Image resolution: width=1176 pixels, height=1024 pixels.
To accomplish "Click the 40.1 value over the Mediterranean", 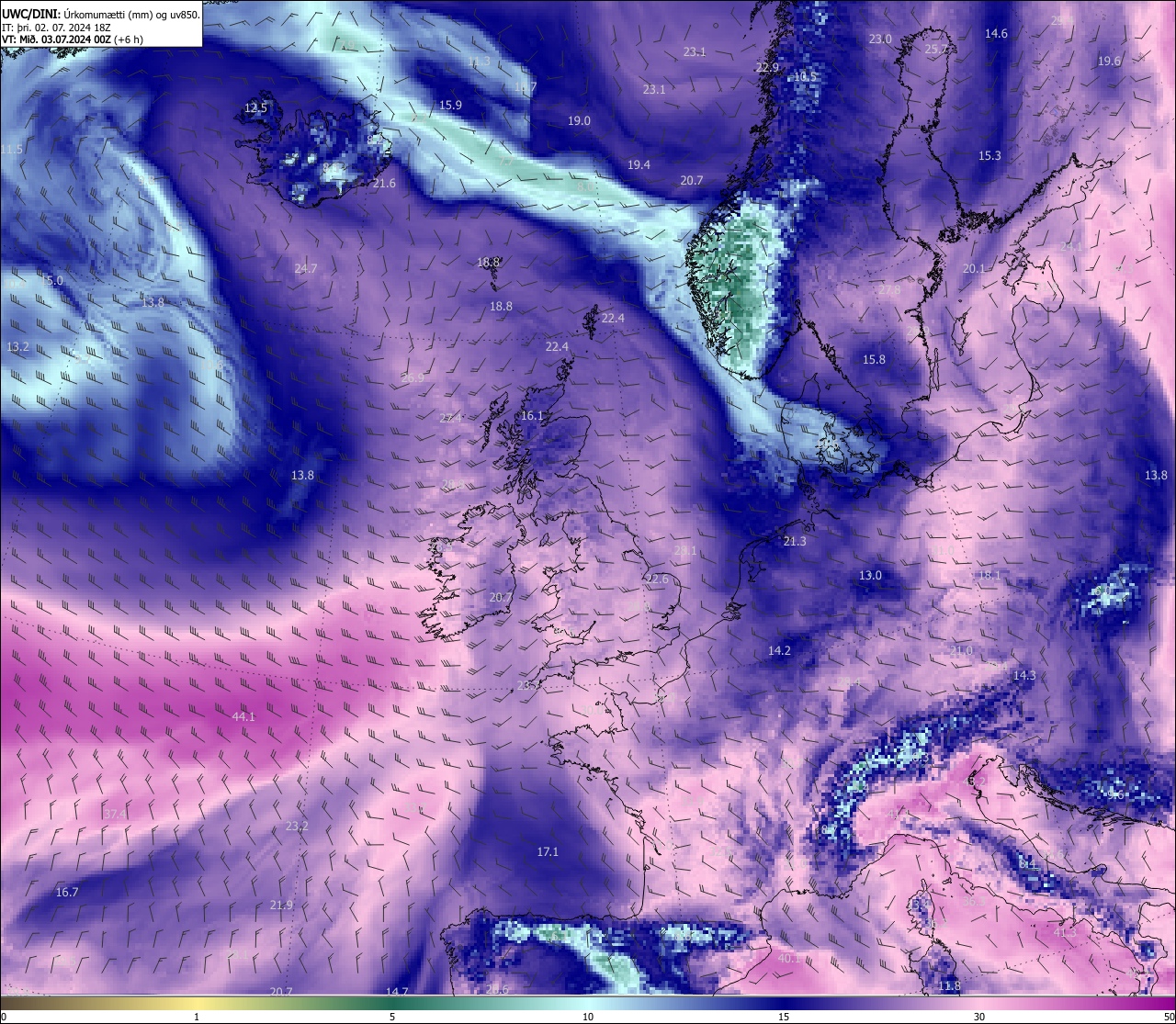I will [x=788, y=959].
